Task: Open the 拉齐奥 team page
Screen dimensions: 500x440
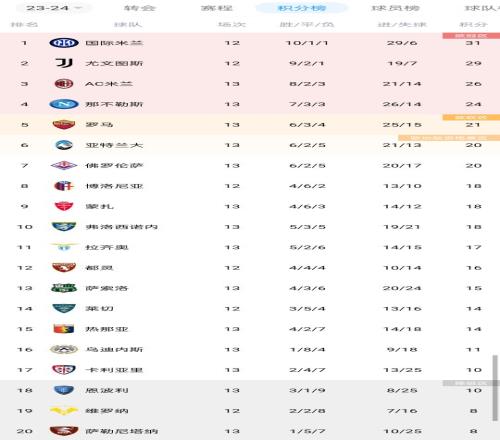Action: (x=107, y=247)
